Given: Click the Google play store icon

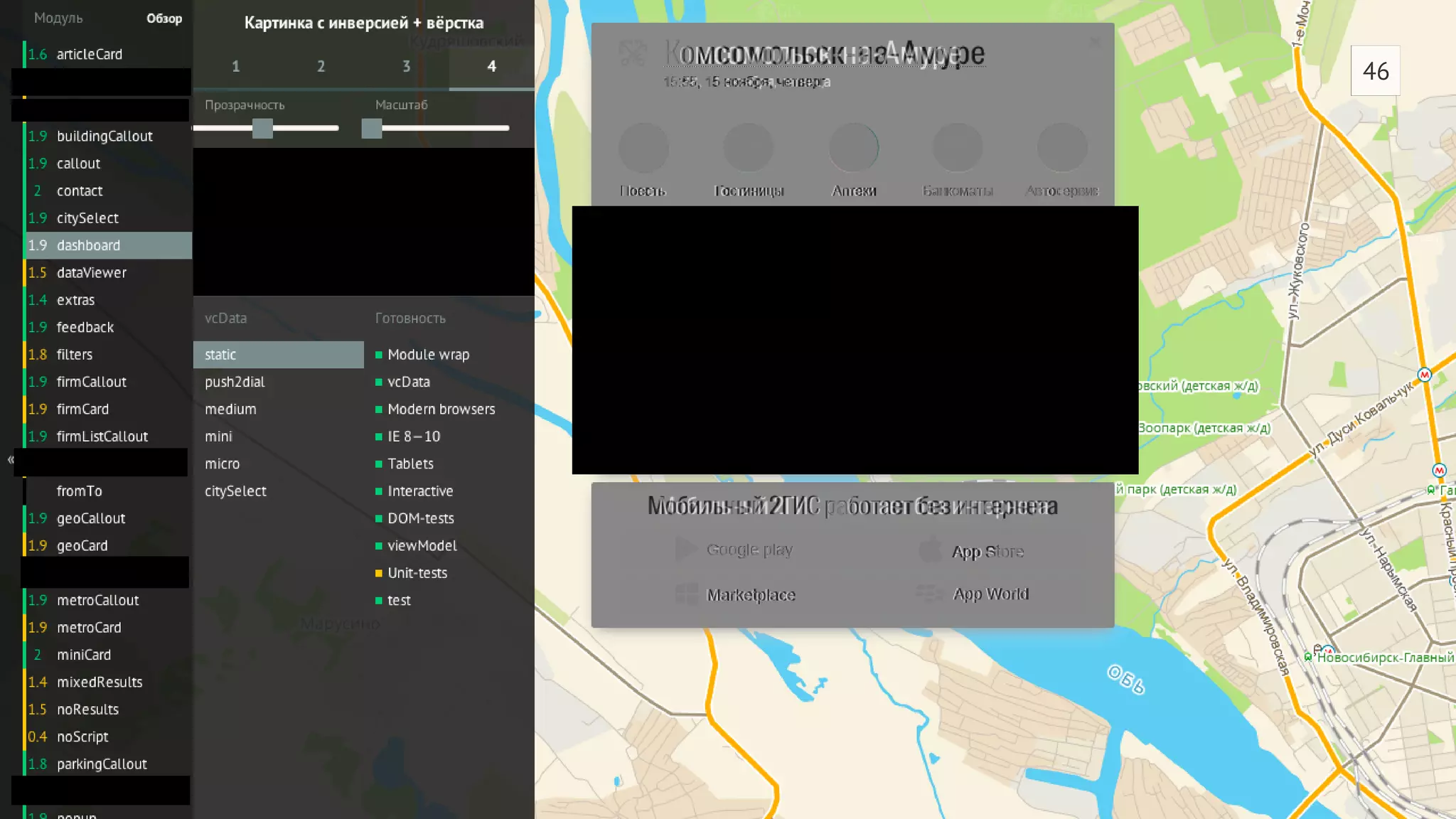Looking at the screenshot, I should [x=685, y=549].
